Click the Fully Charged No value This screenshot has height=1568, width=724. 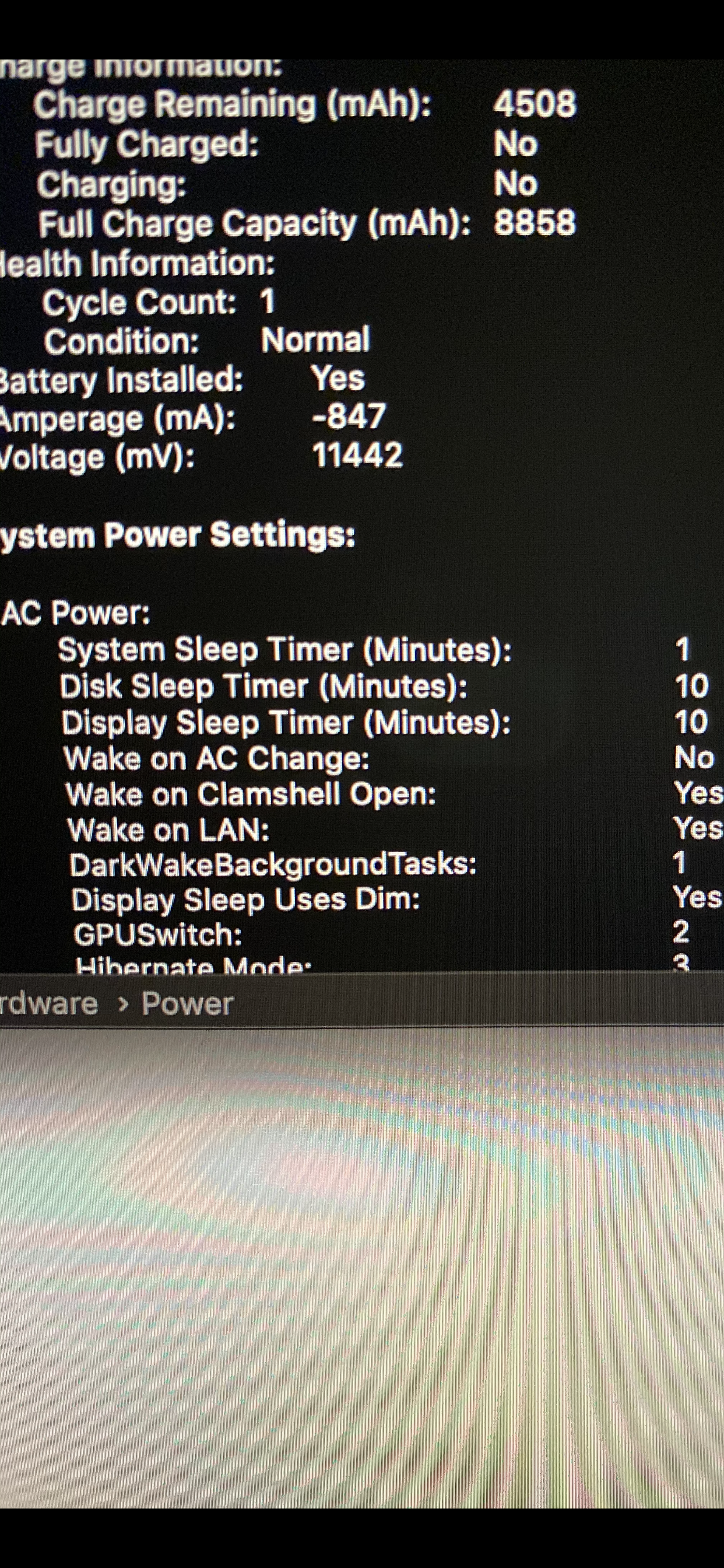point(515,145)
